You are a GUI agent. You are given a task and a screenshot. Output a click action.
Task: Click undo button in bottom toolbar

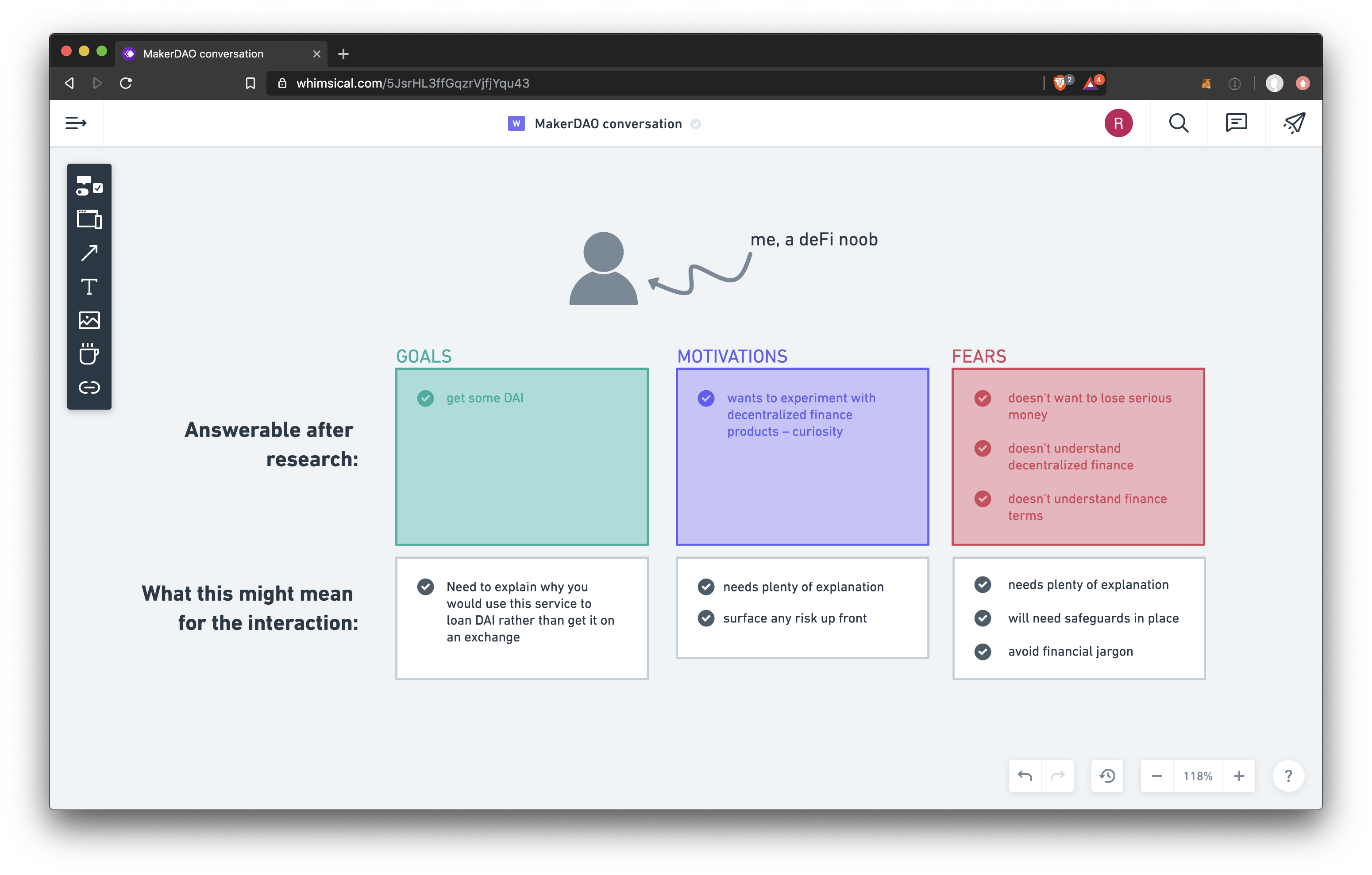click(x=1025, y=775)
